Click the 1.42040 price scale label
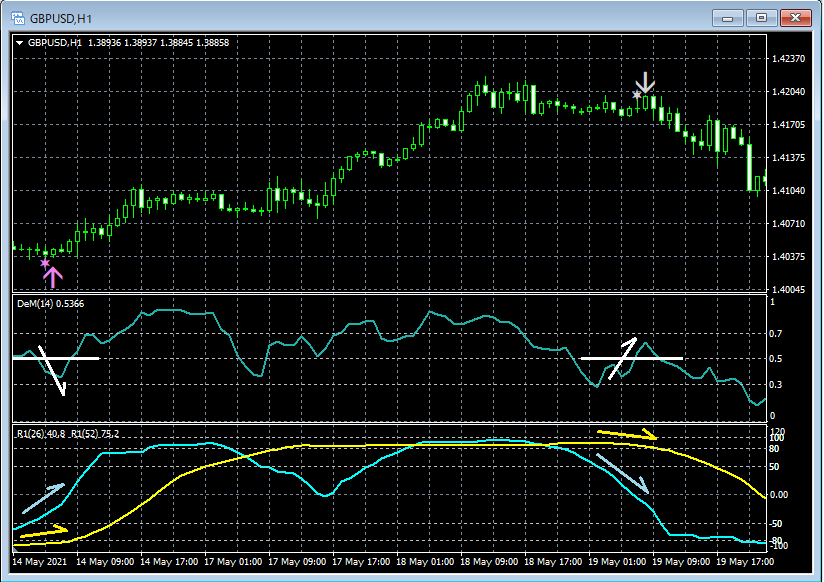This screenshot has height=582, width=824. [790, 92]
